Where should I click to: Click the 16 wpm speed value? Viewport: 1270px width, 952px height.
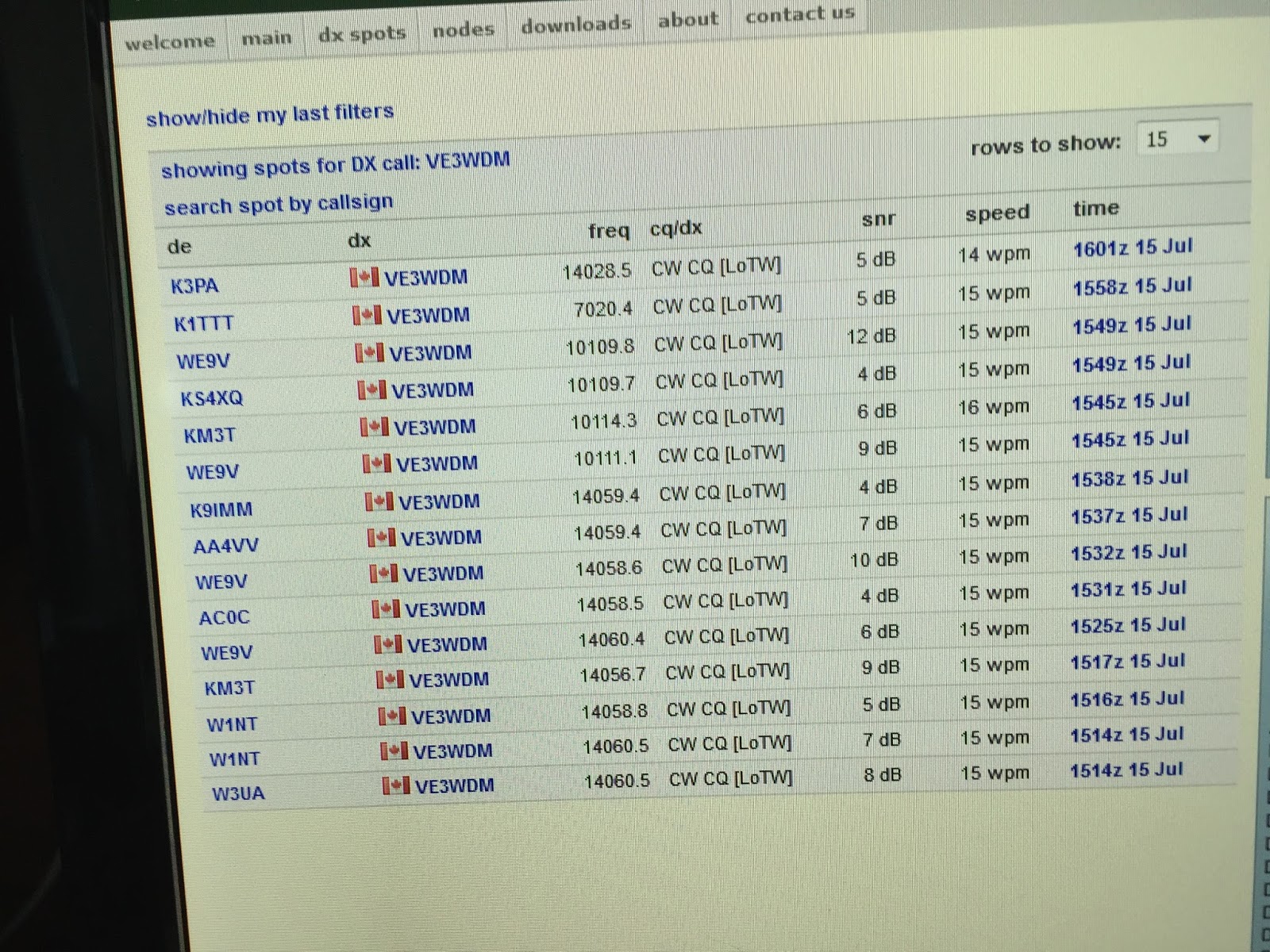(994, 407)
